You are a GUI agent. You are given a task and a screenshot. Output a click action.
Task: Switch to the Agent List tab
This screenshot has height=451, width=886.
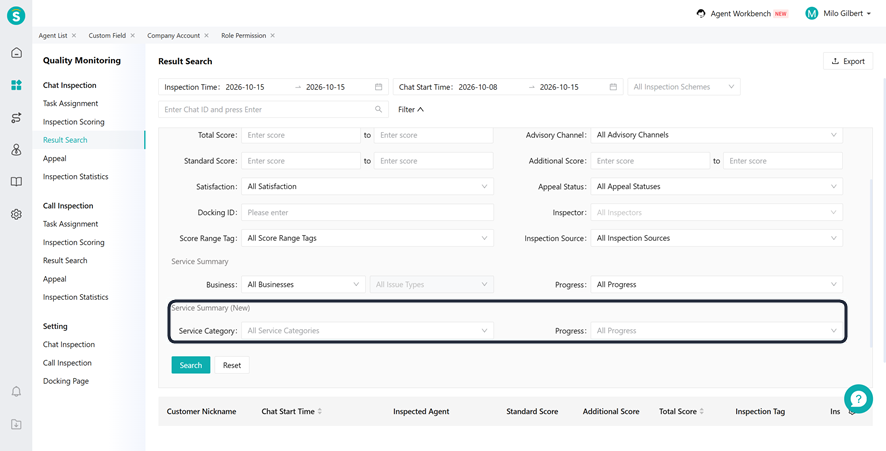tap(53, 35)
